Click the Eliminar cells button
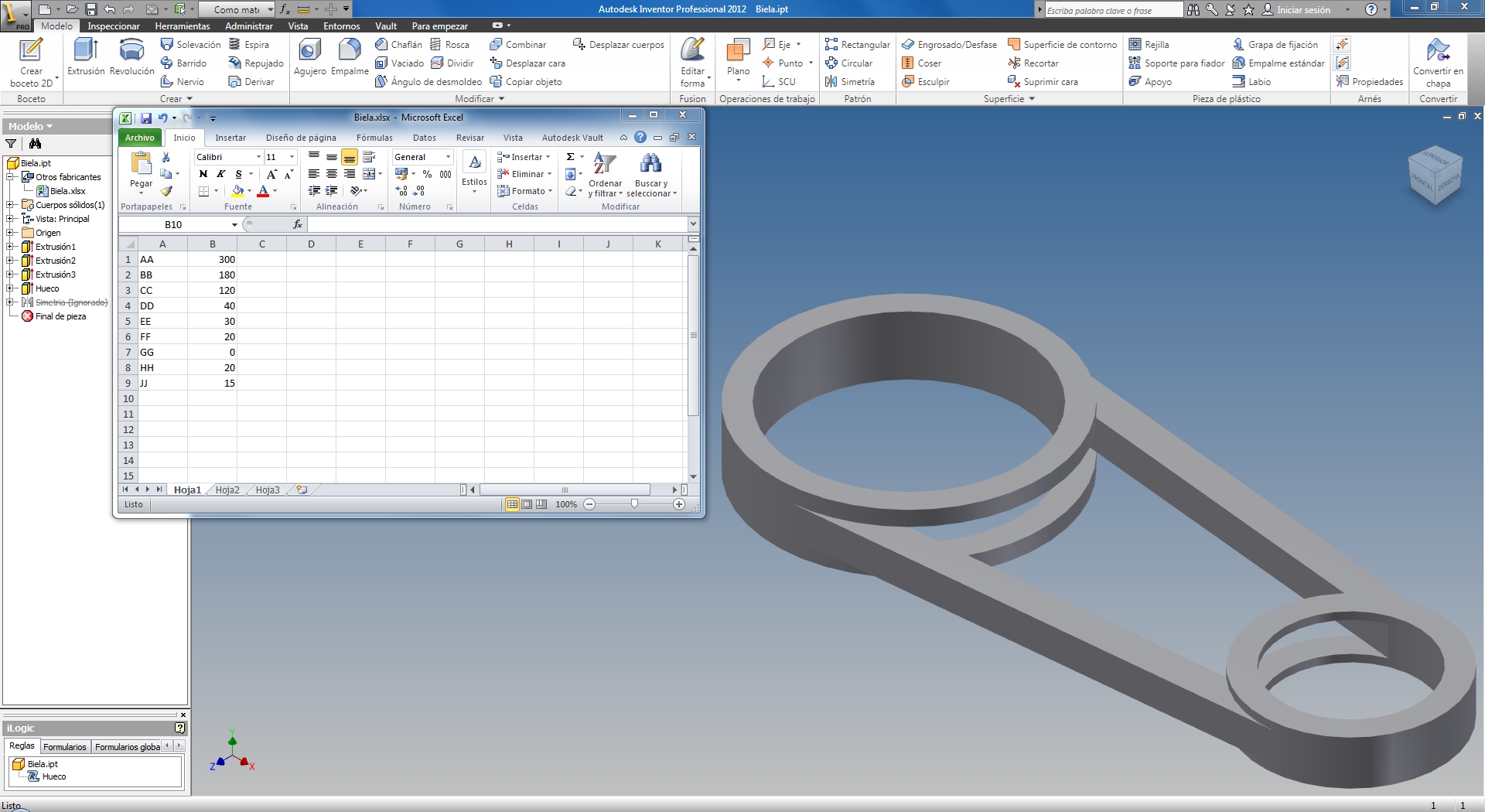 tap(524, 174)
